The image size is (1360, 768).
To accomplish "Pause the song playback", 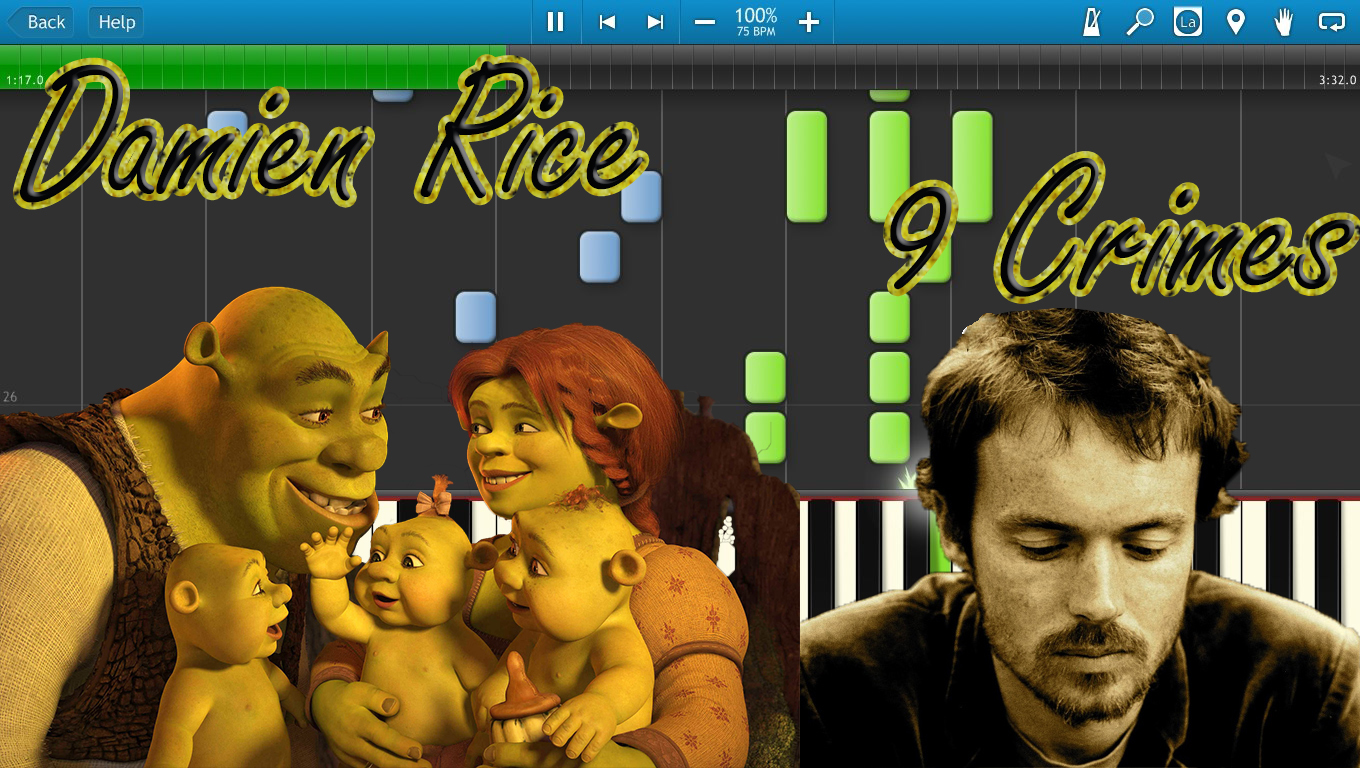I will 555,22.
